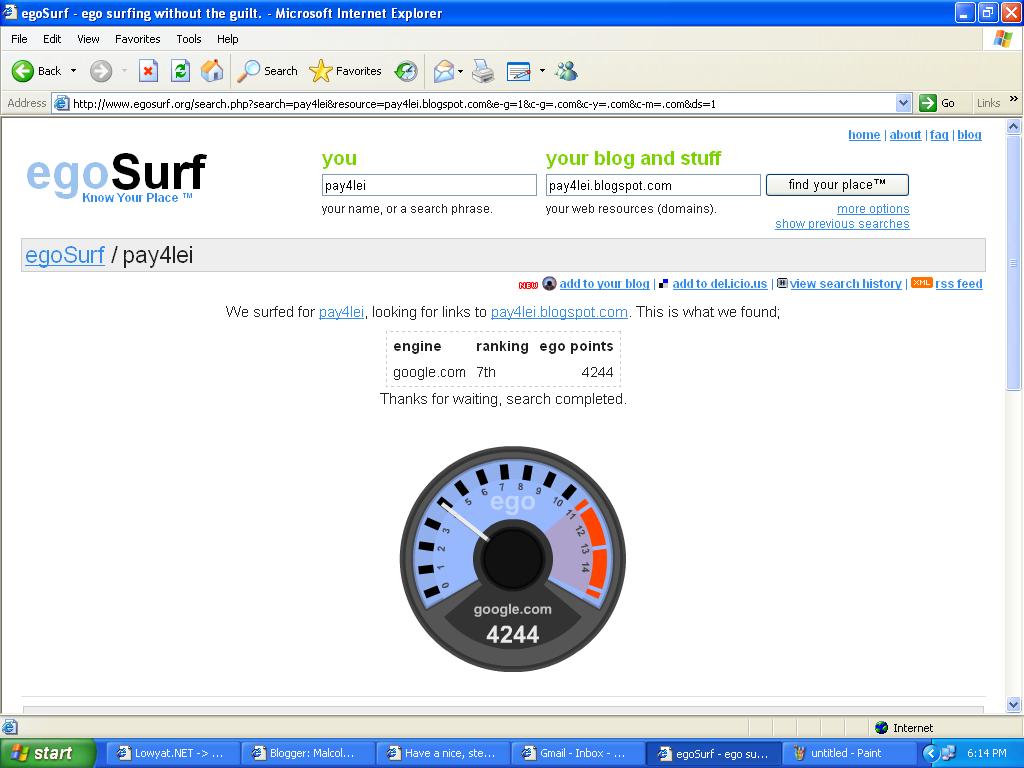Go to Home page icon
The width and height of the screenshot is (1024, 768).
click(212, 71)
